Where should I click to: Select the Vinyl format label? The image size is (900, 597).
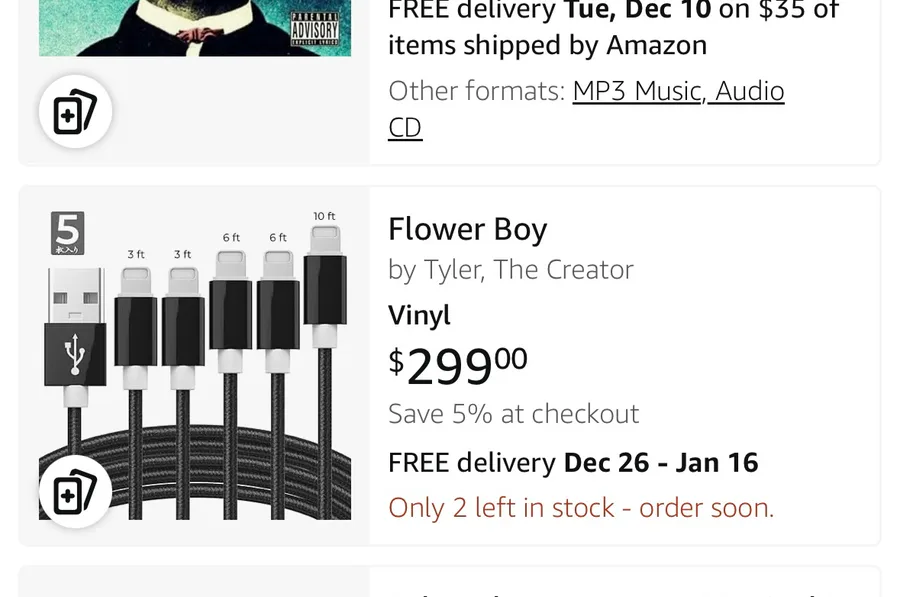pos(419,315)
